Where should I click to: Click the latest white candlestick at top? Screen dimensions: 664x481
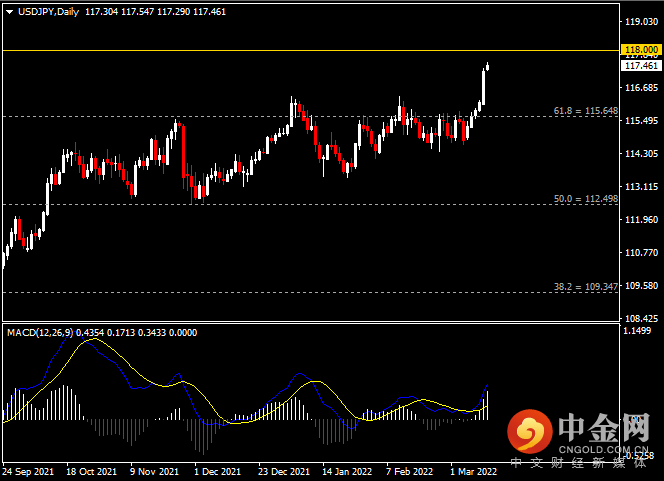point(487,66)
